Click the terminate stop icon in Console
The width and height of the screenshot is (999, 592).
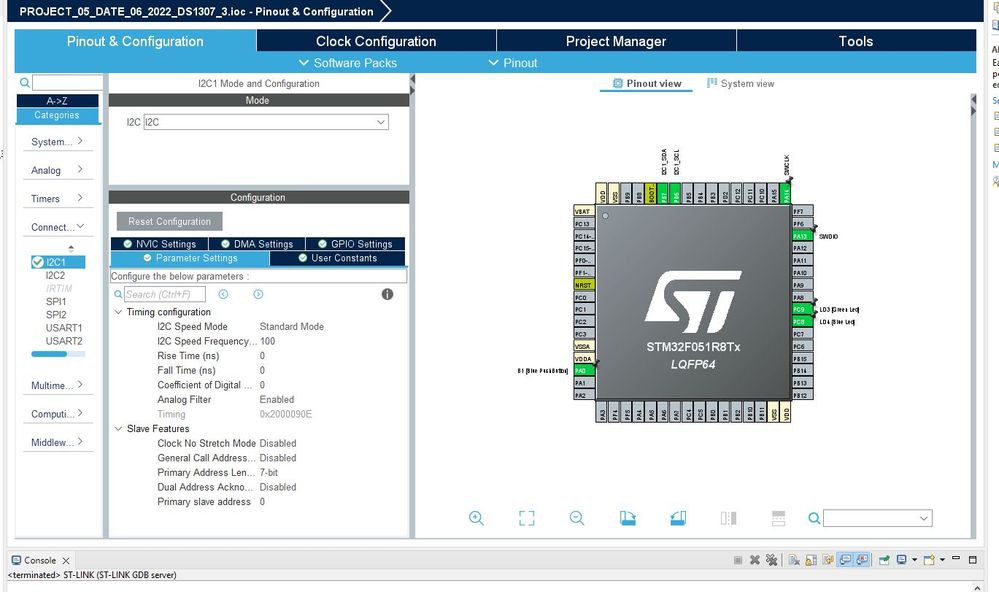click(738, 560)
